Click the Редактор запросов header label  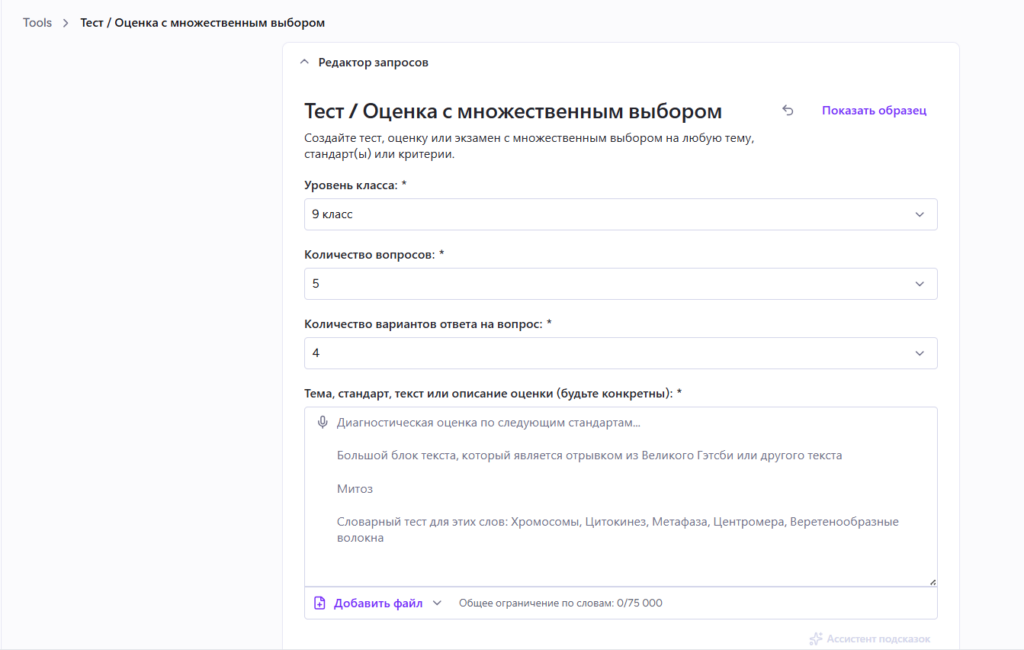(x=373, y=62)
